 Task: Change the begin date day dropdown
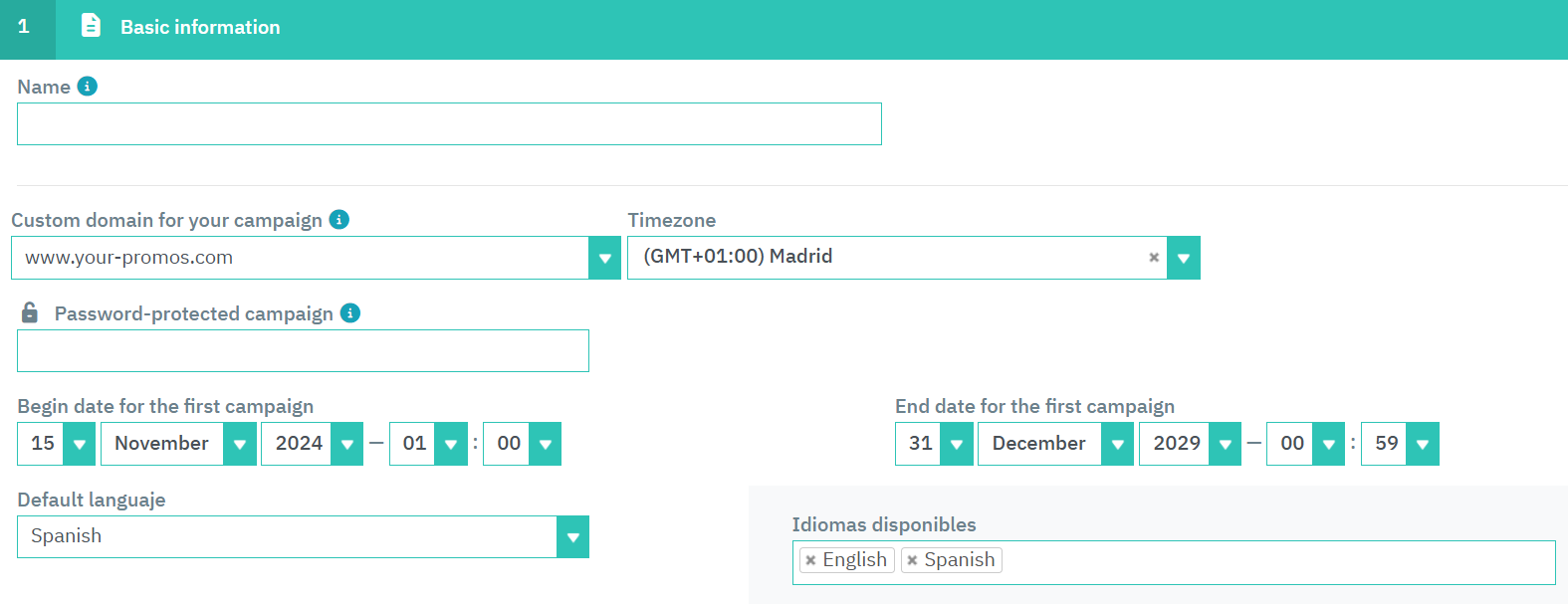tap(79, 445)
